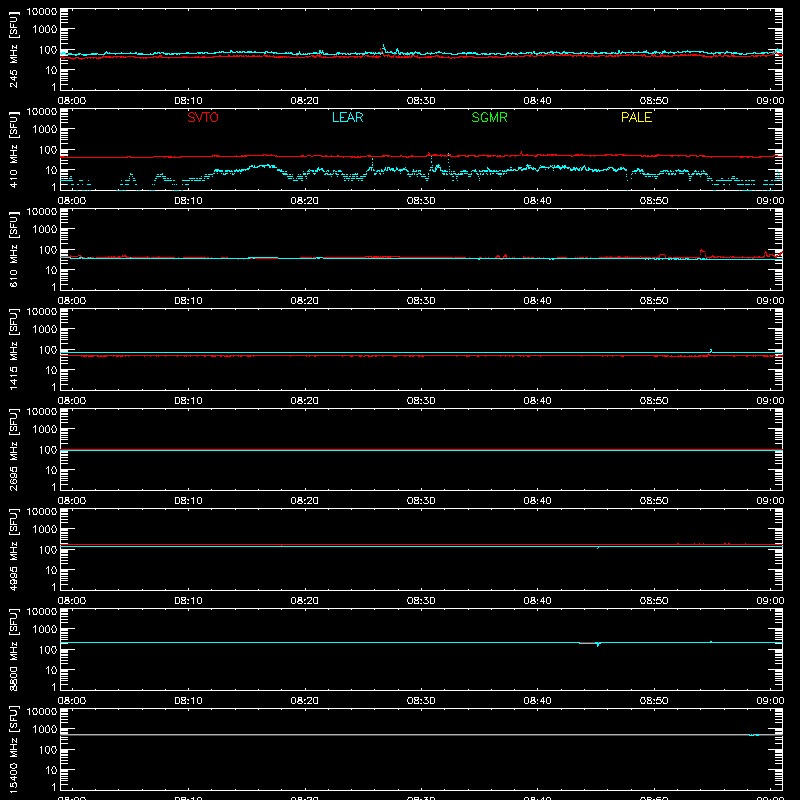
Task: Click the cyan spike near 08:27 in 245 MHz plot
Action: click(384, 48)
